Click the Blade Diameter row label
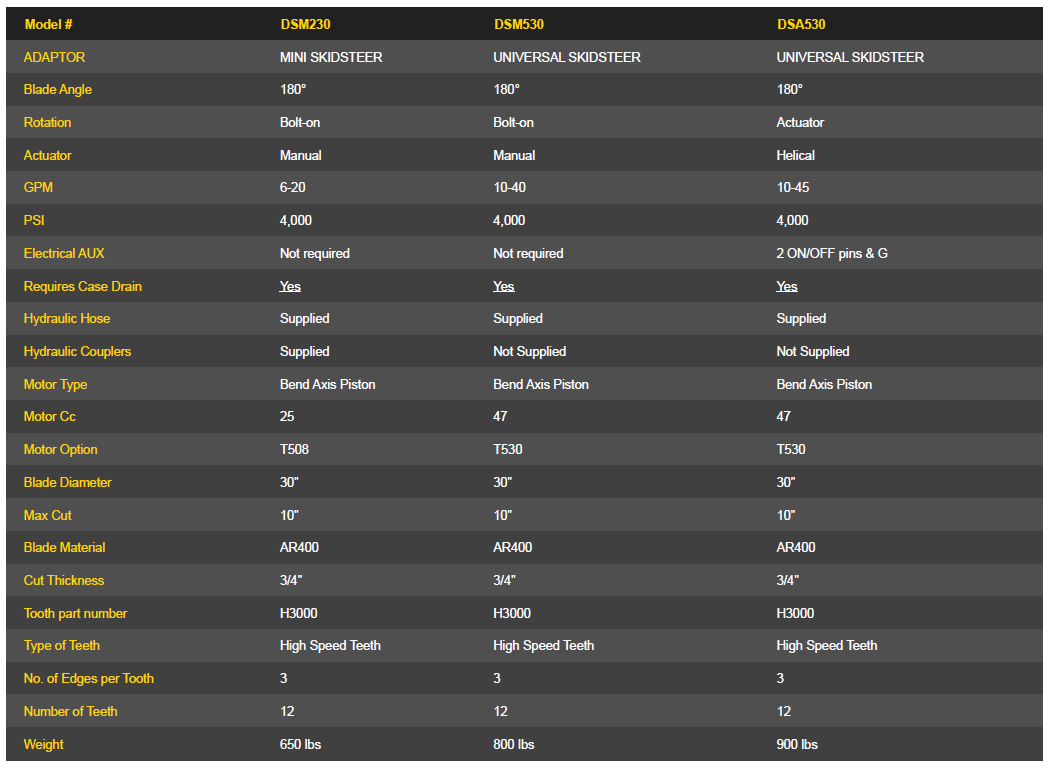Viewport: 1050px width, 768px height. (x=68, y=482)
